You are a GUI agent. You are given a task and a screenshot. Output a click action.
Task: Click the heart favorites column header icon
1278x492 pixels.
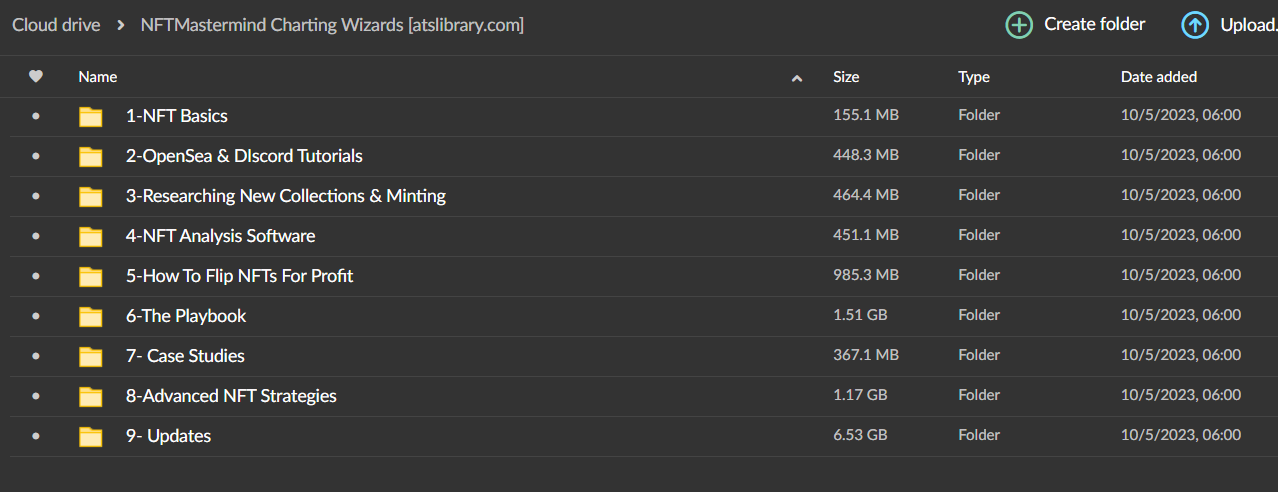click(x=36, y=76)
